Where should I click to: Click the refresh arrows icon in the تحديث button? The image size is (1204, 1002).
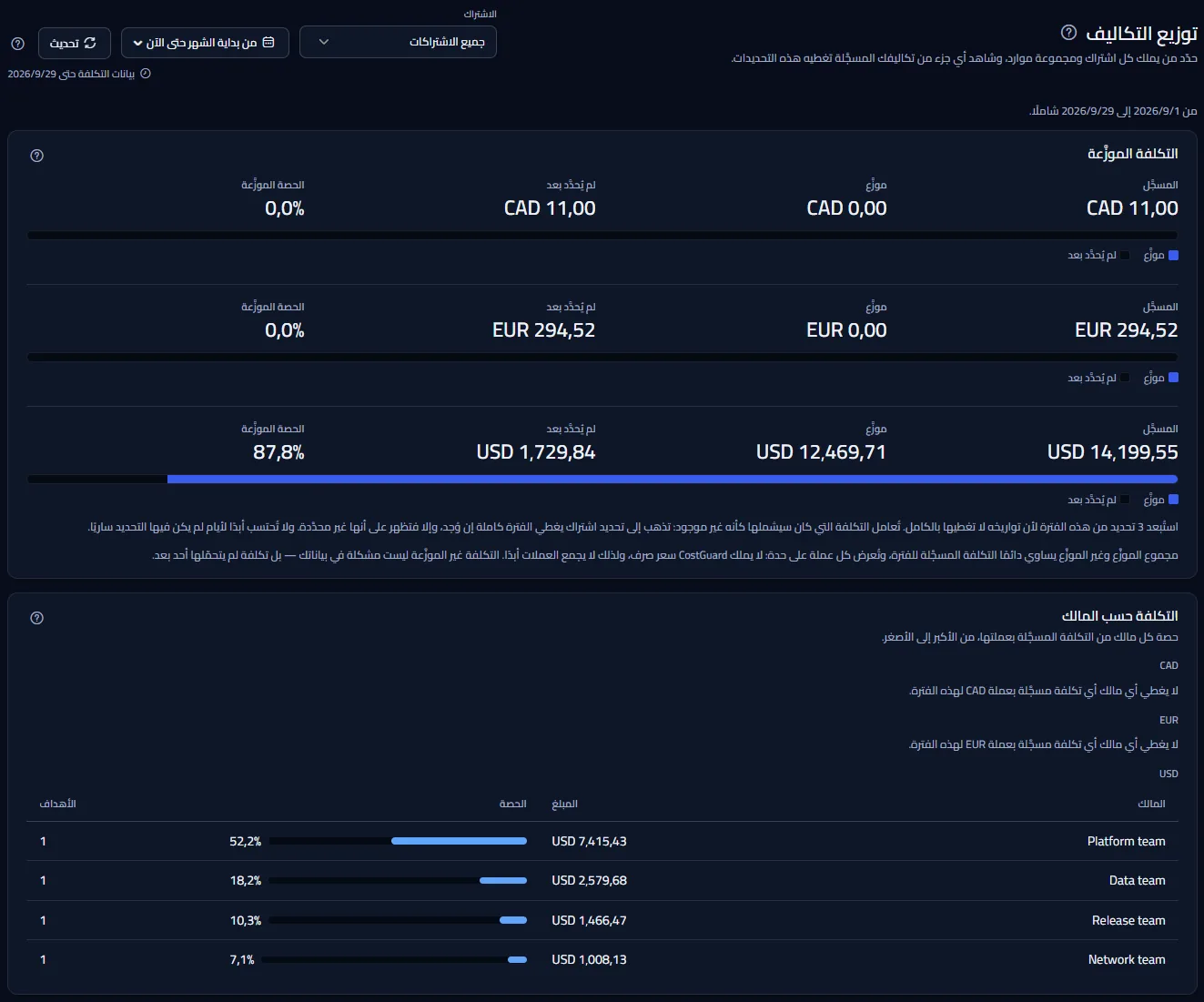[x=90, y=43]
